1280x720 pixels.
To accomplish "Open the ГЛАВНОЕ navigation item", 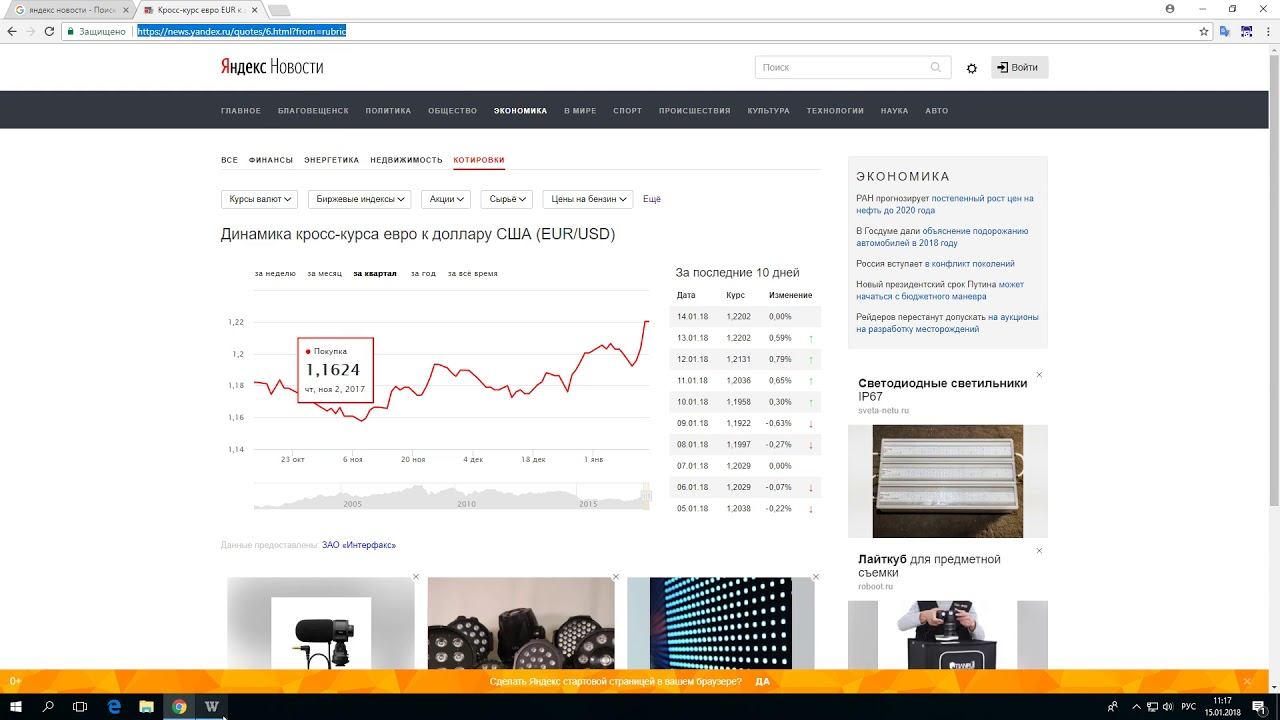I will click(241, 111).
